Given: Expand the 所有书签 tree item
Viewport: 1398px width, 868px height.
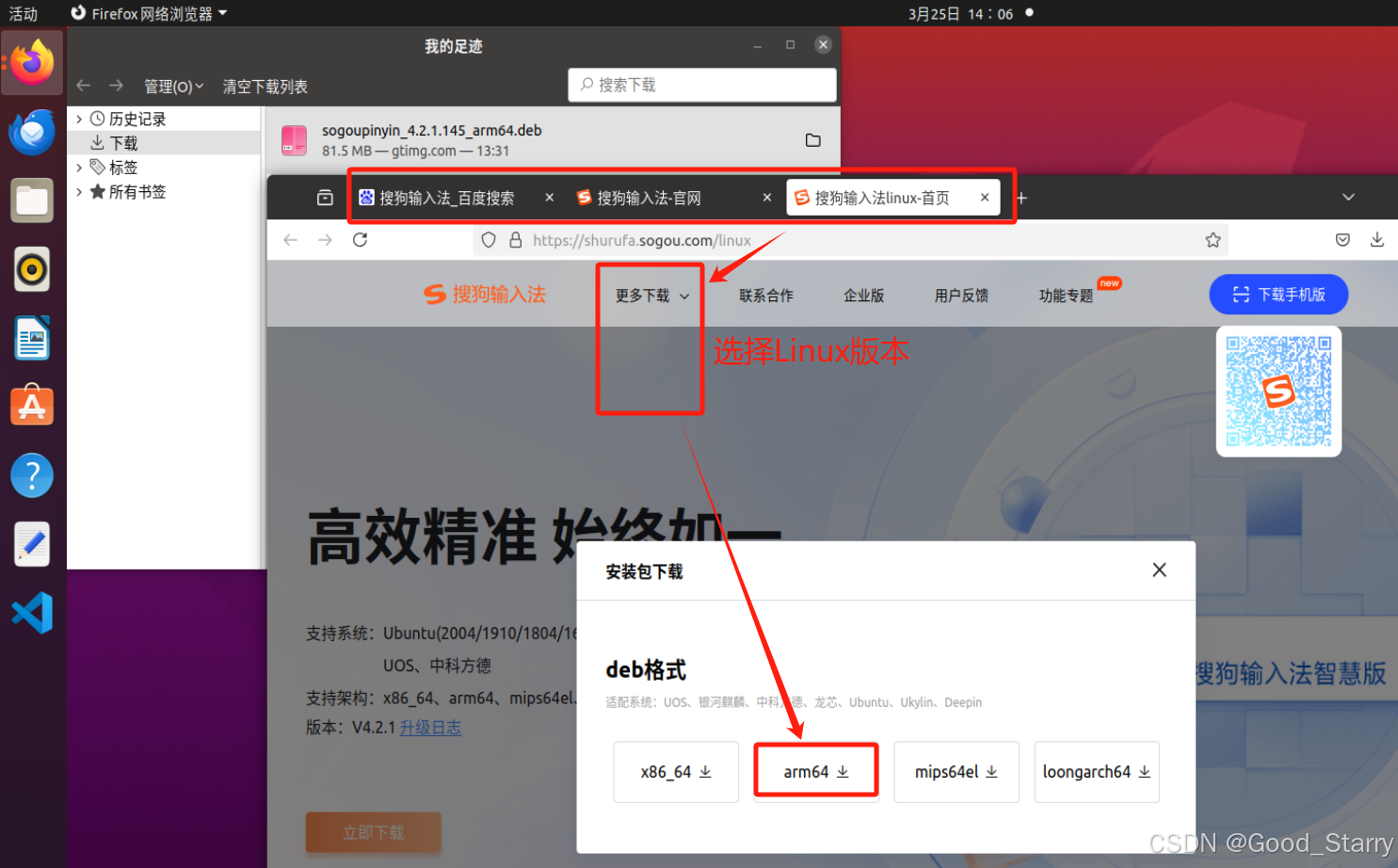Looking at the screenshot, I should tap(79, 192).
